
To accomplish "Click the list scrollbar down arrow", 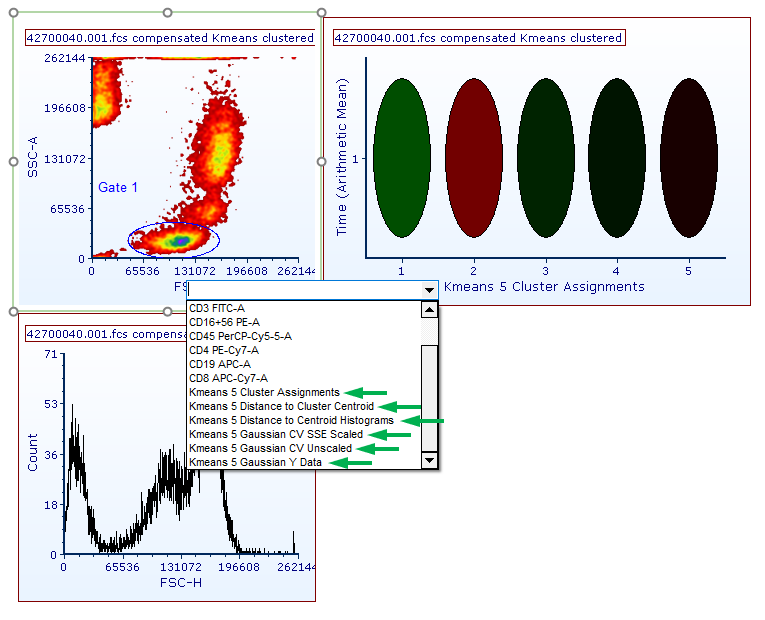I will [x=429, y=460].
